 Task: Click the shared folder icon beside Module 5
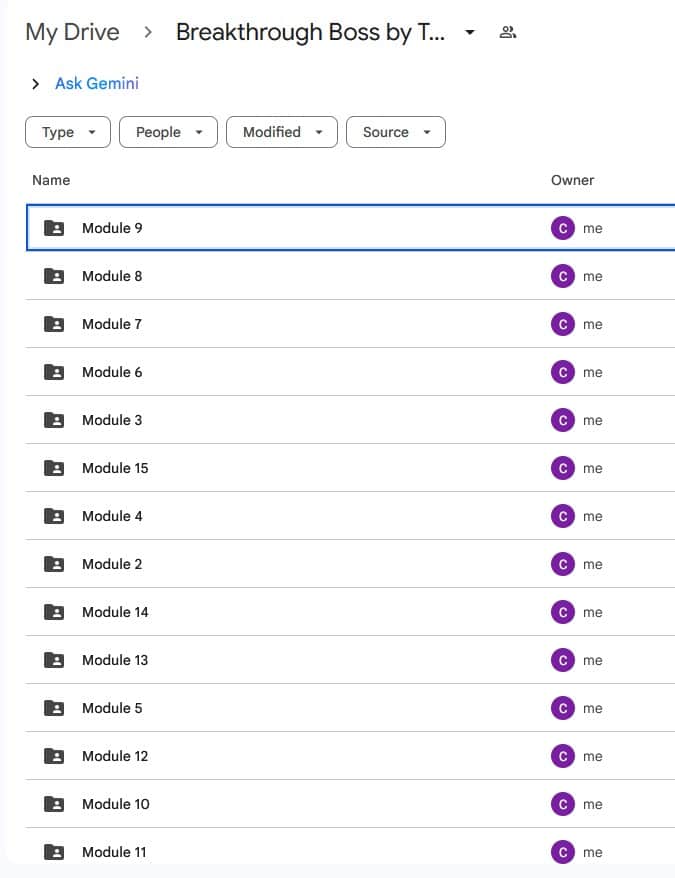[54, 708]
